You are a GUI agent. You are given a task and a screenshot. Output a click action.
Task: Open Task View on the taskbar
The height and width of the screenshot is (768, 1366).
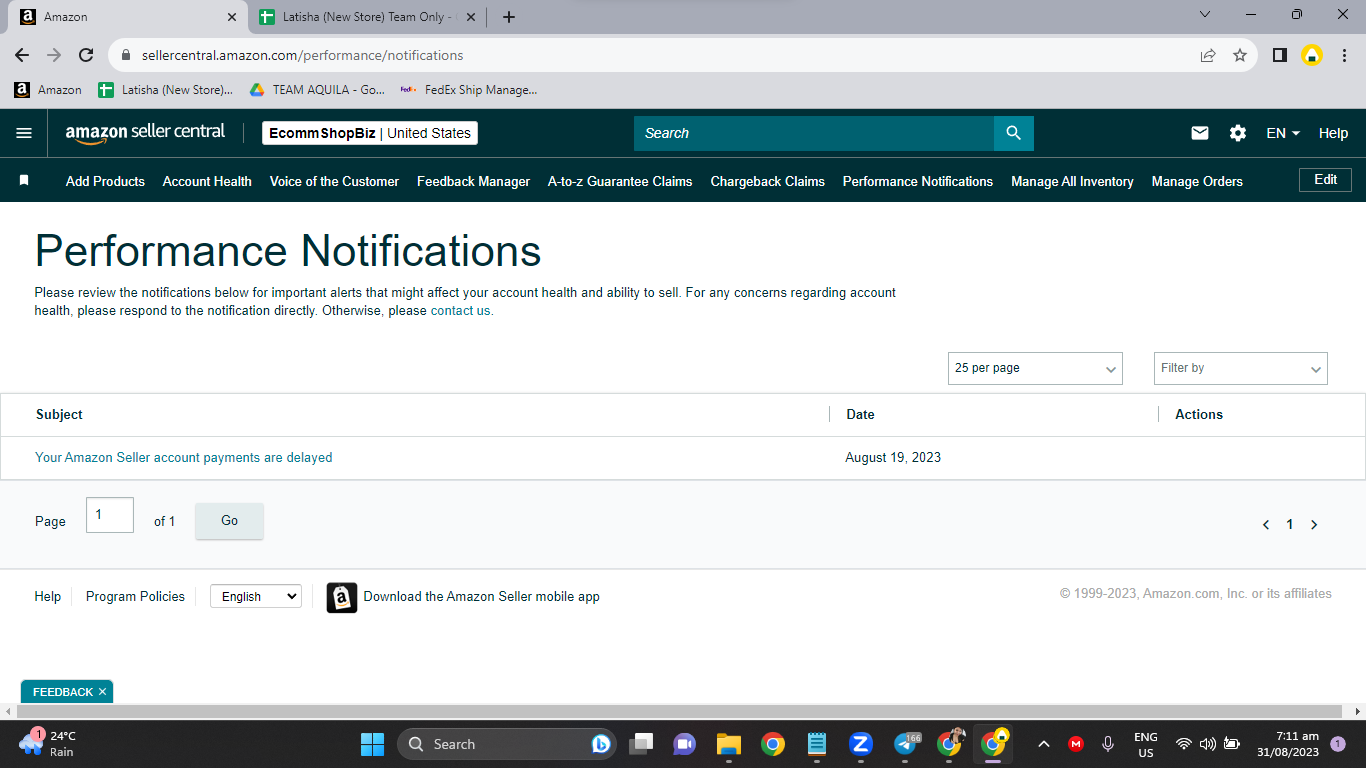point(641,744)
